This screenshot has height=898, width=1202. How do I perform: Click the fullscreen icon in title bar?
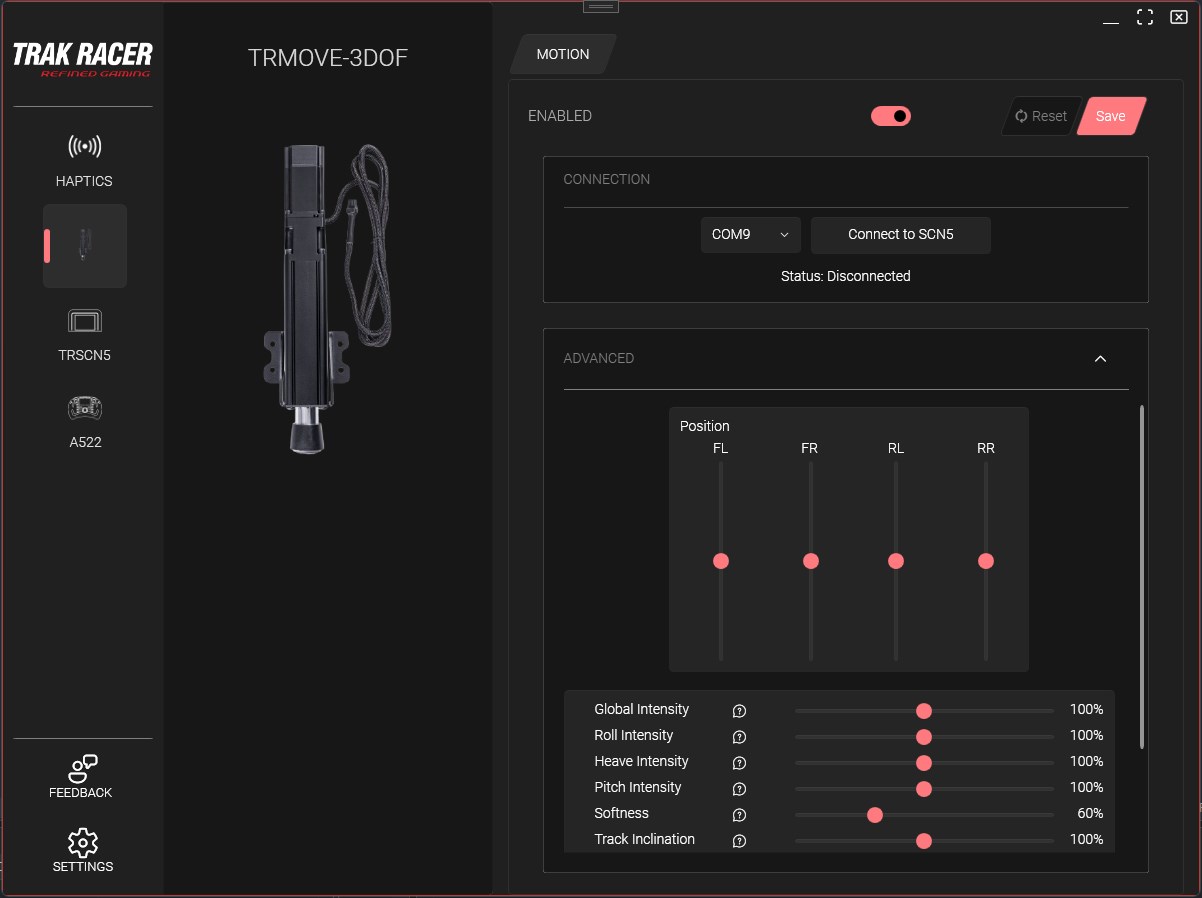1146,18
